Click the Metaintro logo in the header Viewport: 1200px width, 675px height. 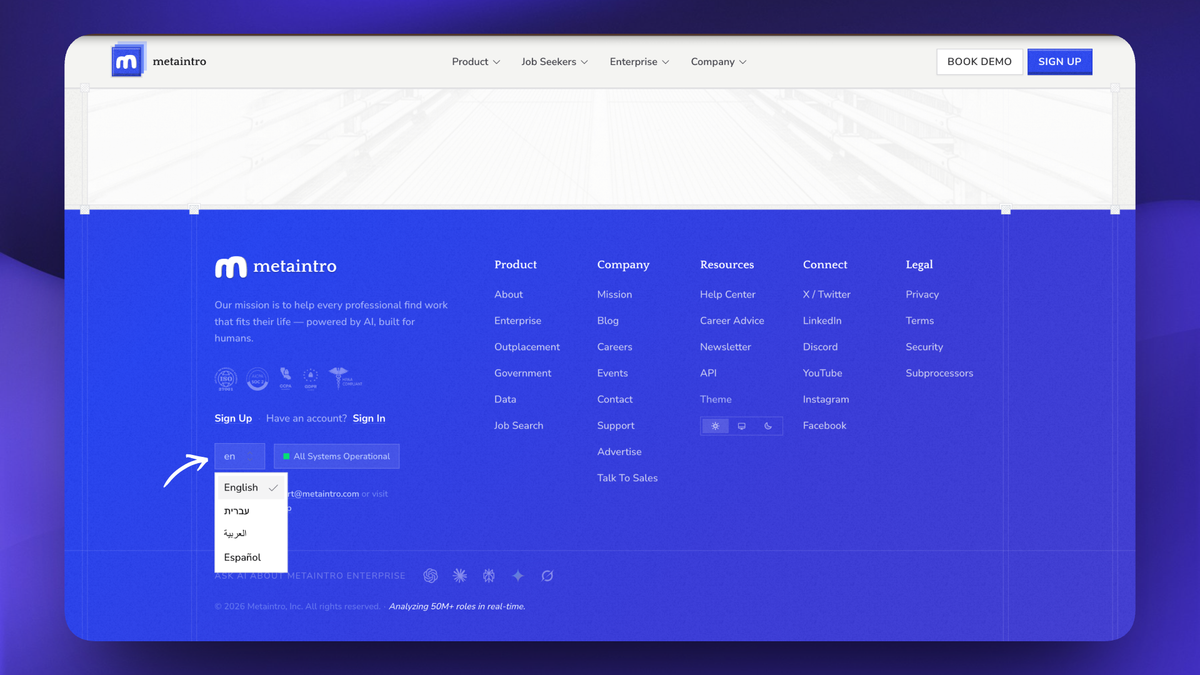pos(160,61)
